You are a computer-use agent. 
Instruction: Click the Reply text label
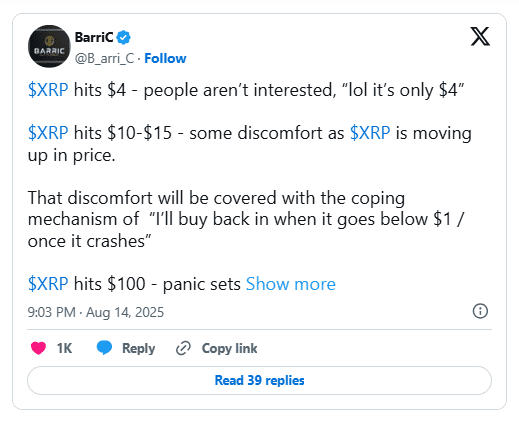[x=139, y=349]
